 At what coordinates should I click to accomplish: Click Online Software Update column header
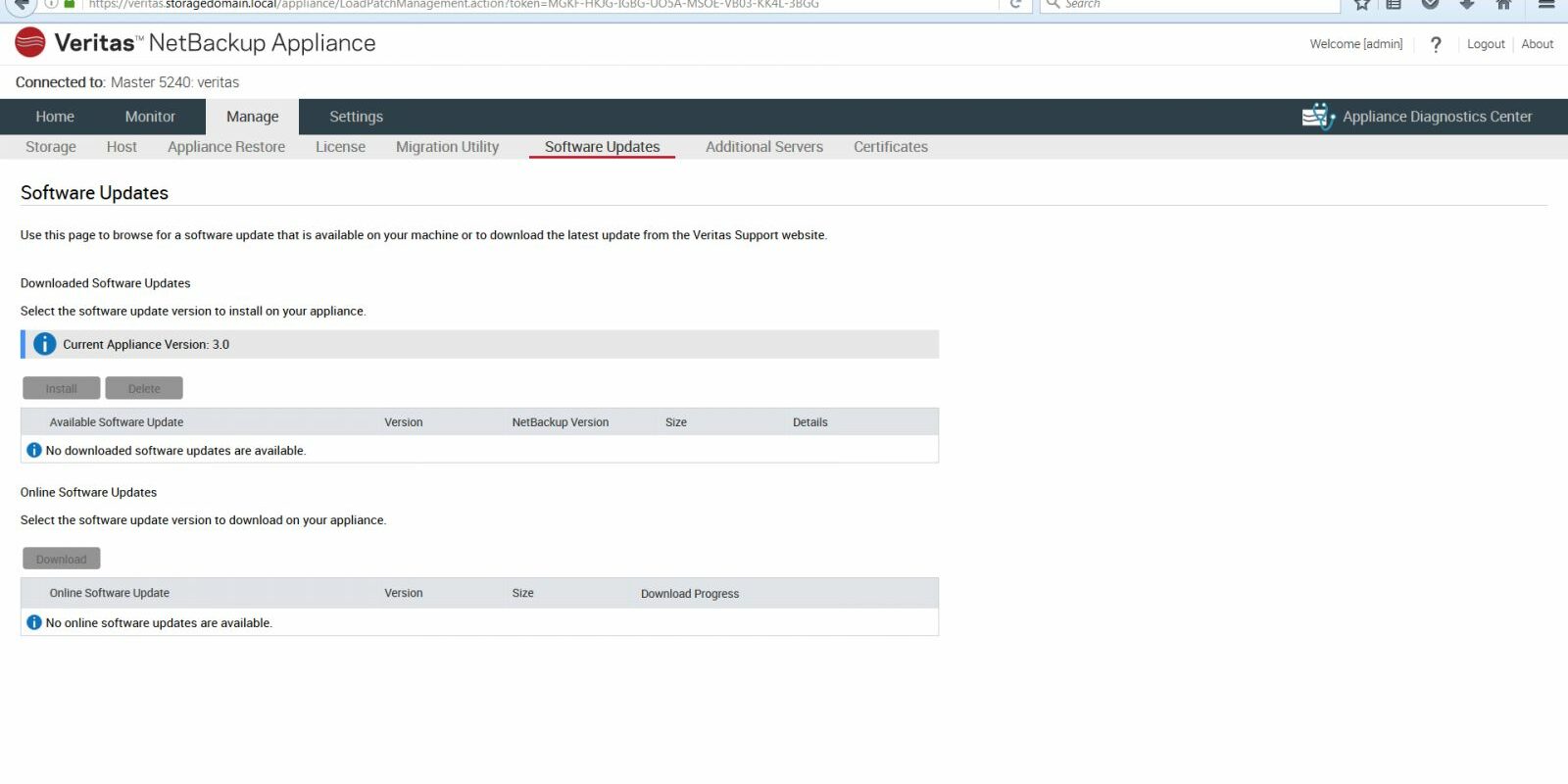[110, 593]
